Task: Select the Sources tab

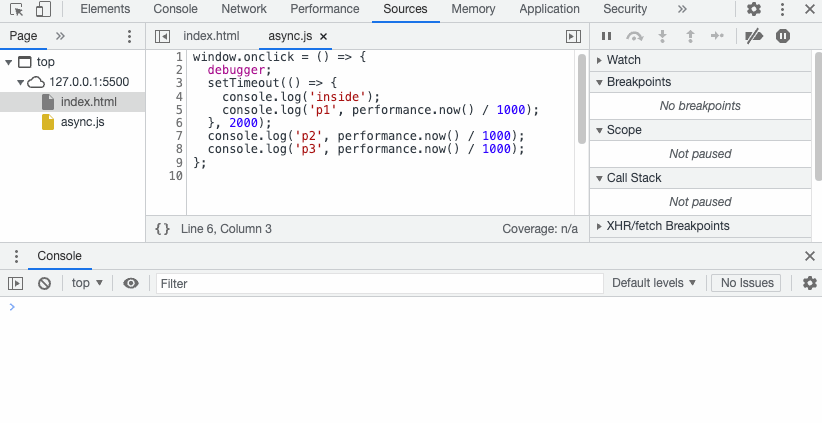Action: coord(405,9)
